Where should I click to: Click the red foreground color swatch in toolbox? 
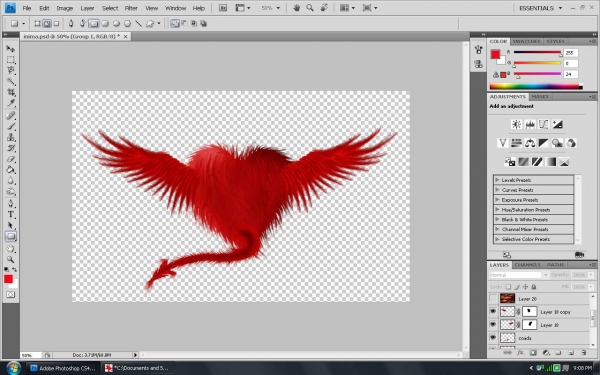tap(8, 279)
